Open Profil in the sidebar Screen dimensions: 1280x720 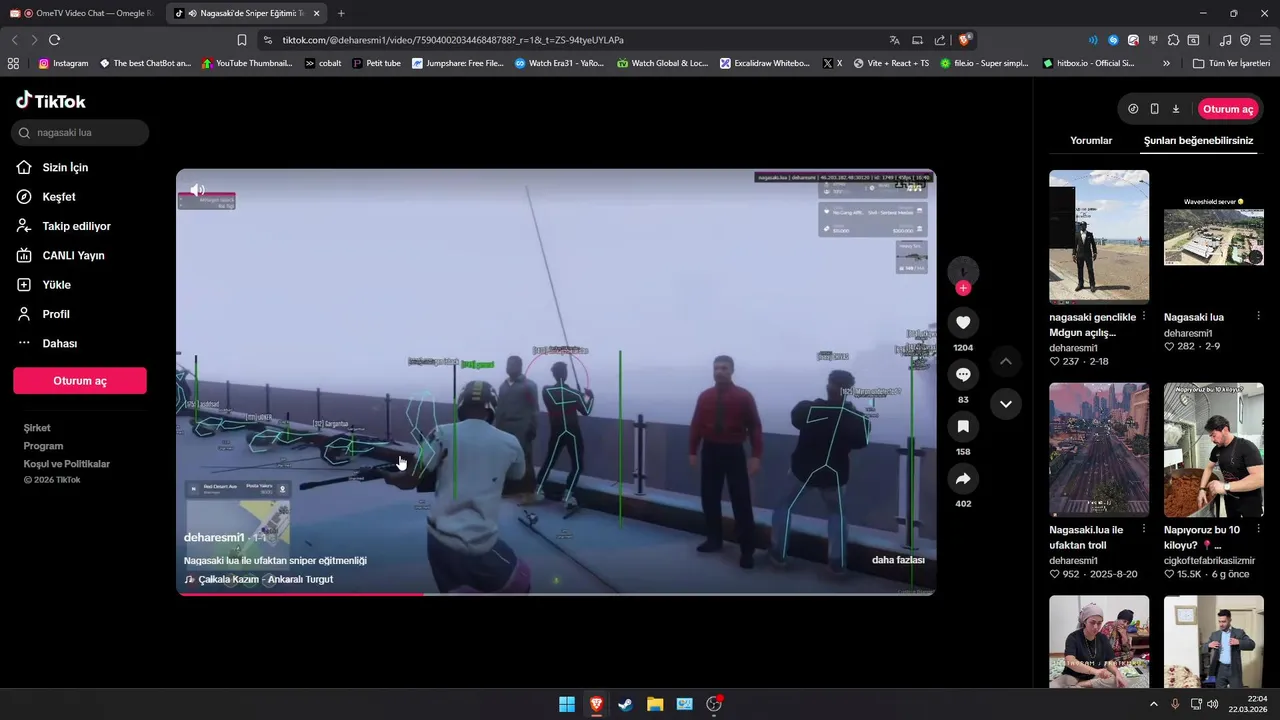56,314
